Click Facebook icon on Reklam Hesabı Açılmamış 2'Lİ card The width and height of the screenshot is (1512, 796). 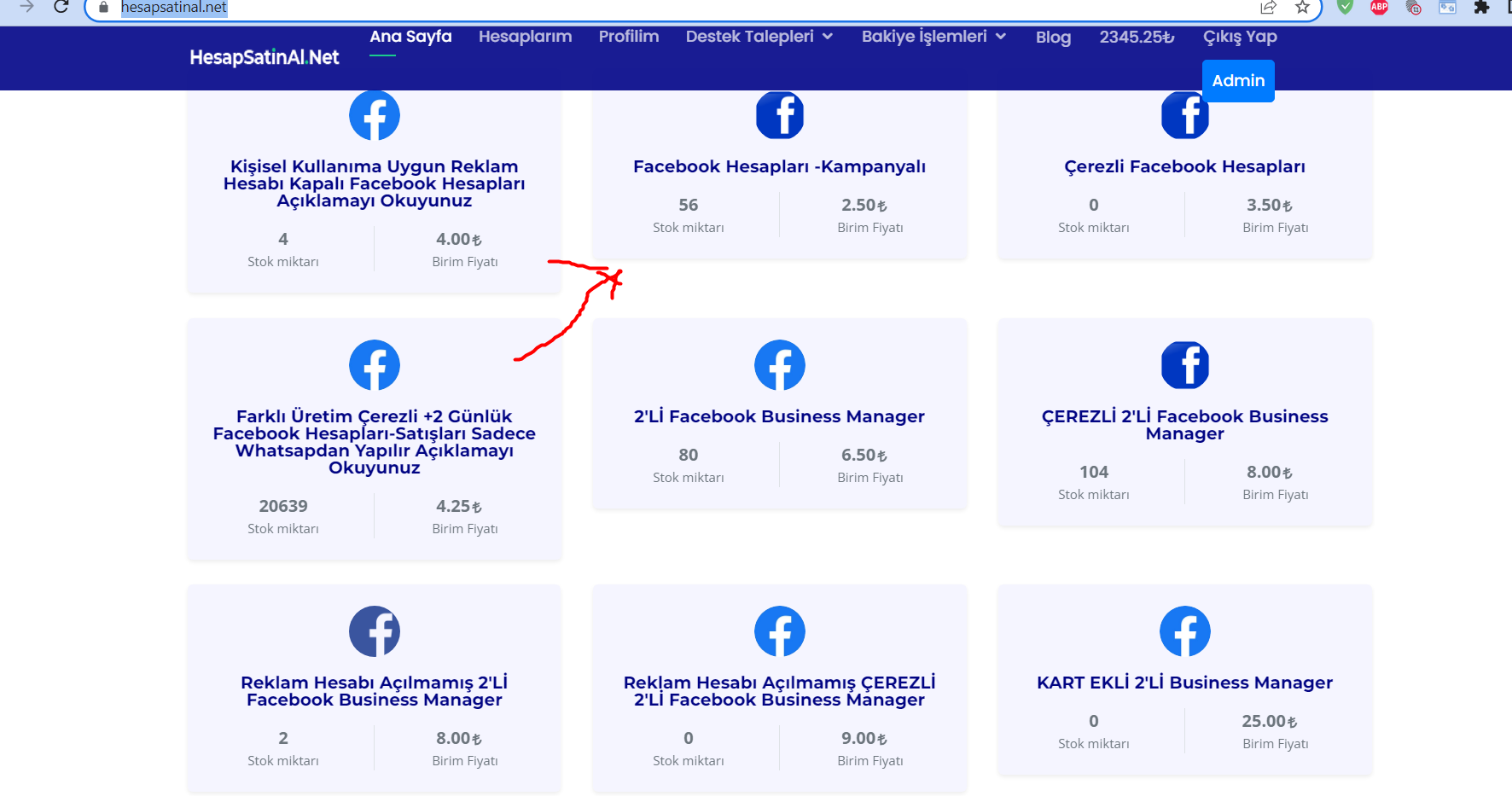(x=375, y=631)
